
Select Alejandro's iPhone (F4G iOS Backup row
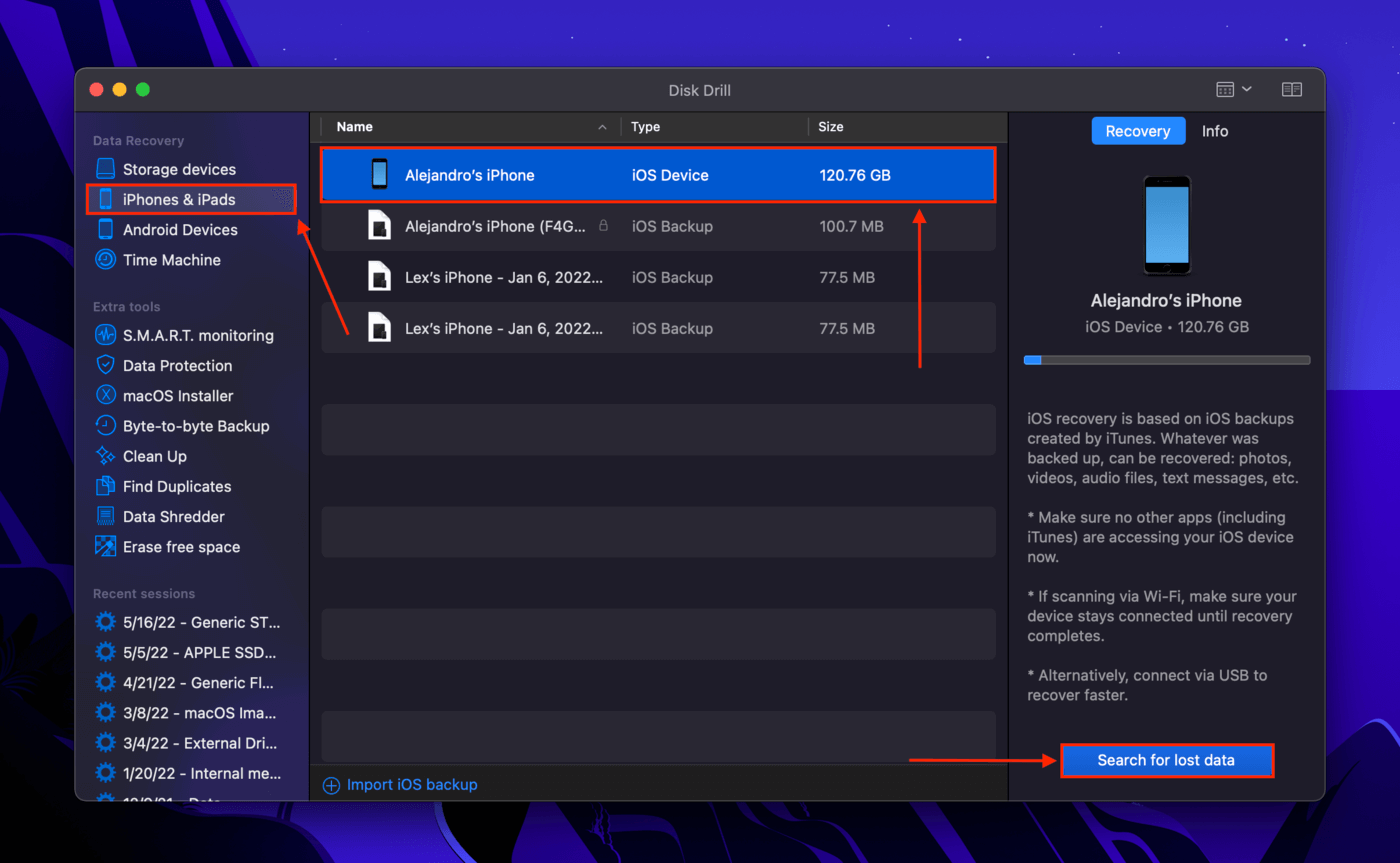(x=658, y=226)
